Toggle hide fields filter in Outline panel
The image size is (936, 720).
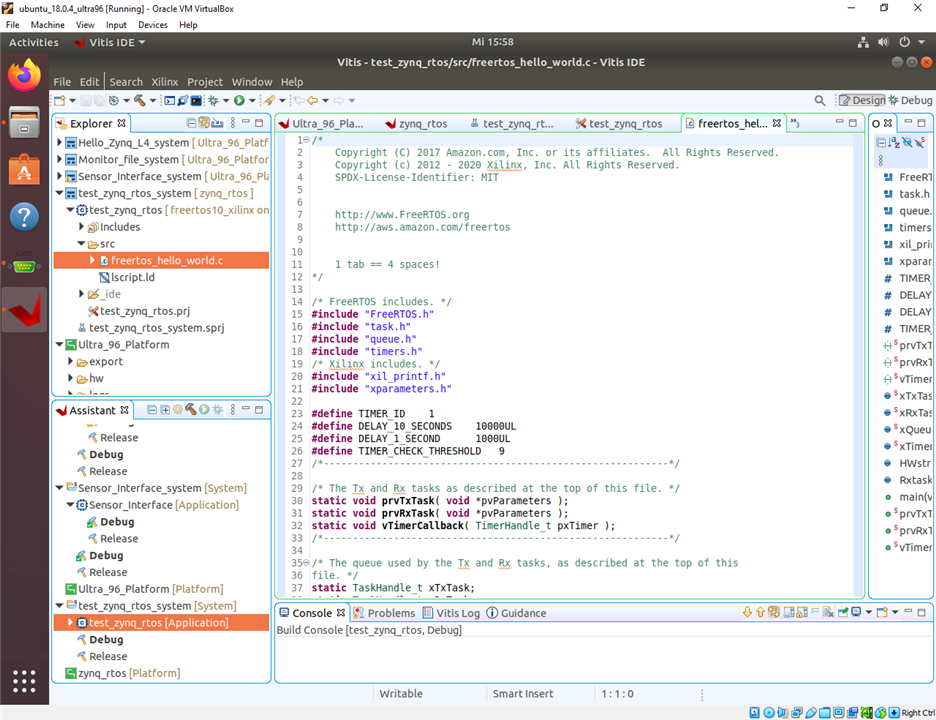click(907, 143)
